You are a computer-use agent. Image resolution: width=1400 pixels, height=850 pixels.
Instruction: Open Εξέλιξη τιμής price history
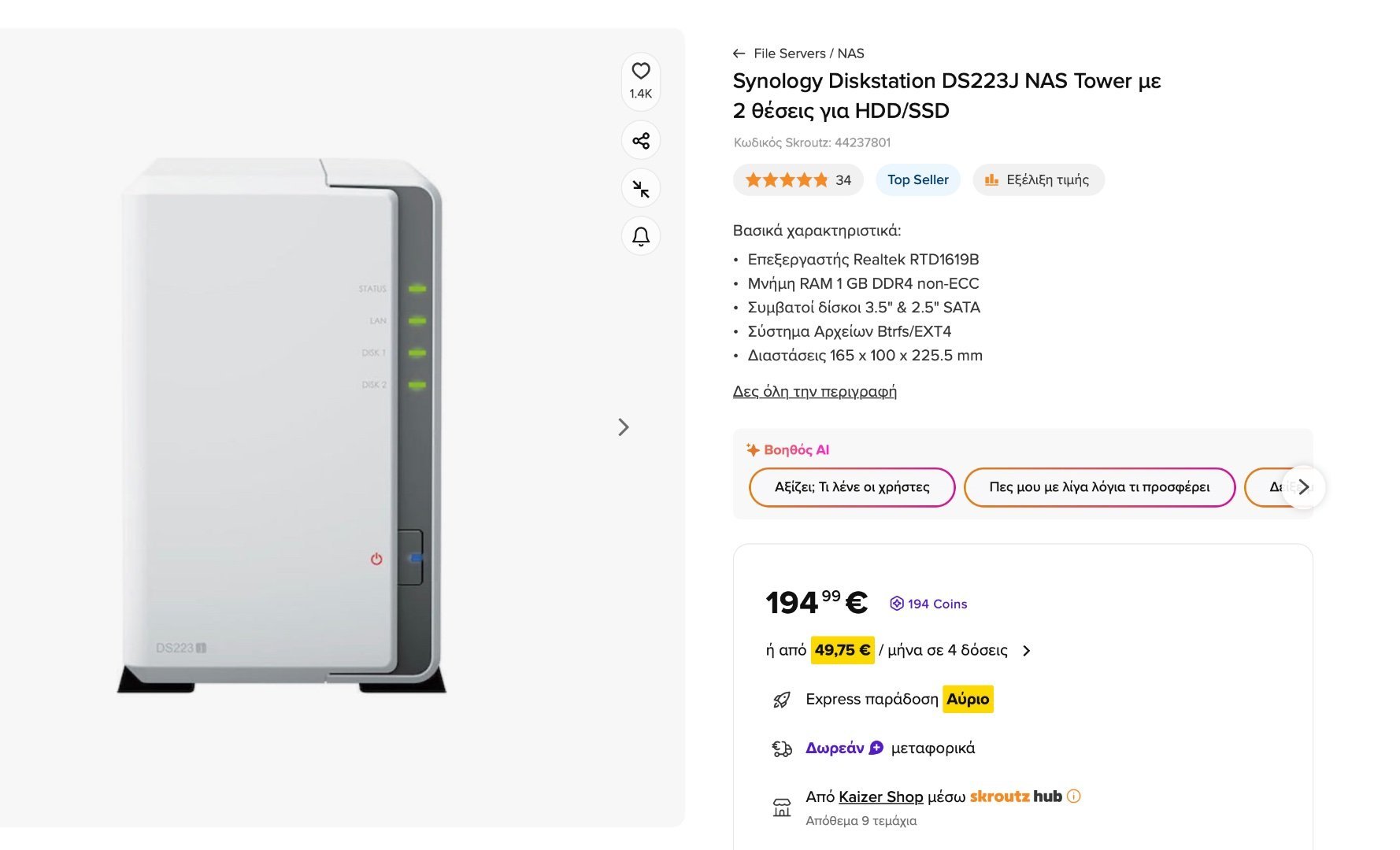click(1039, 180)
